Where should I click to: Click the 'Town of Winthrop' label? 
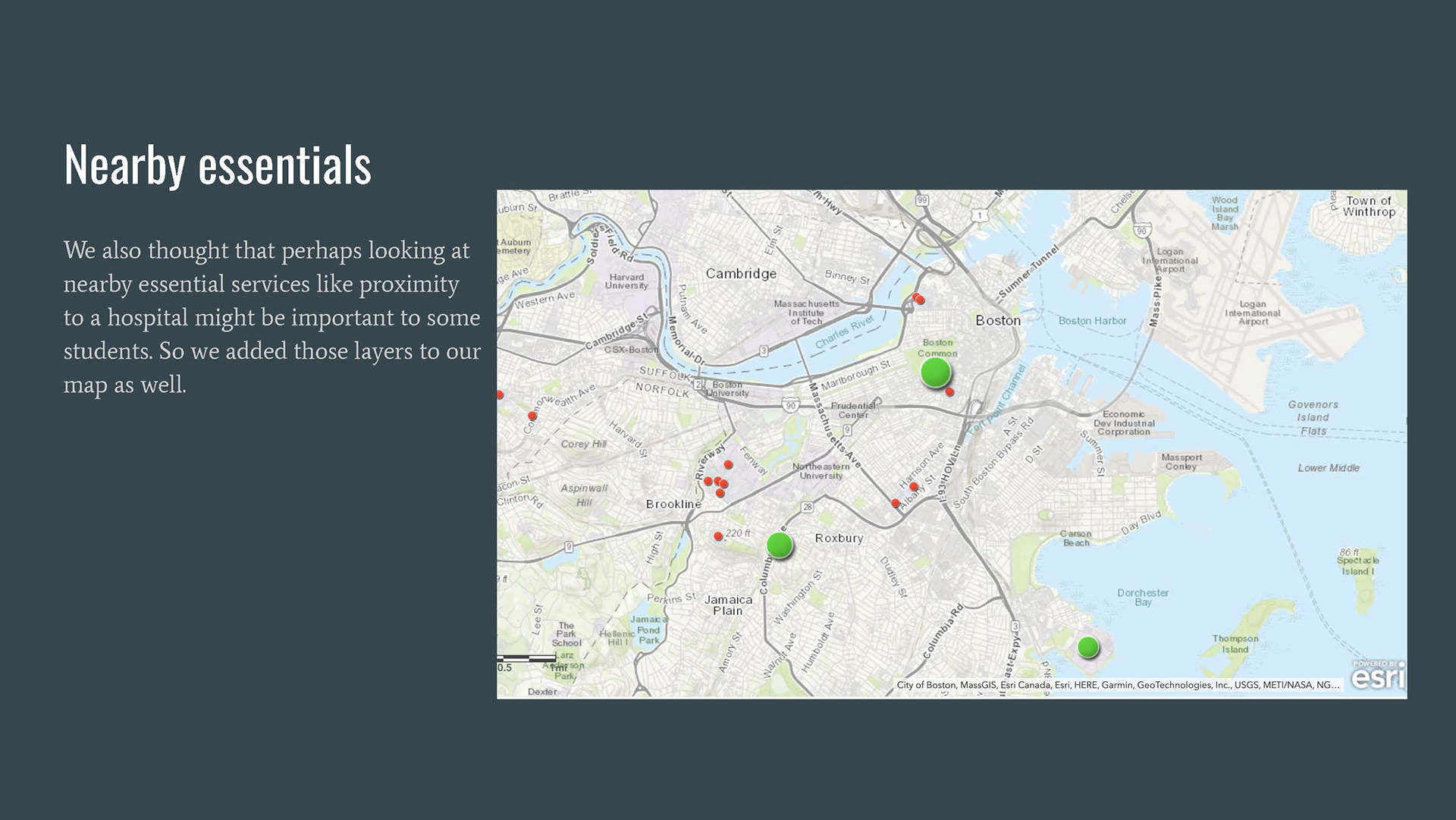1369,206
